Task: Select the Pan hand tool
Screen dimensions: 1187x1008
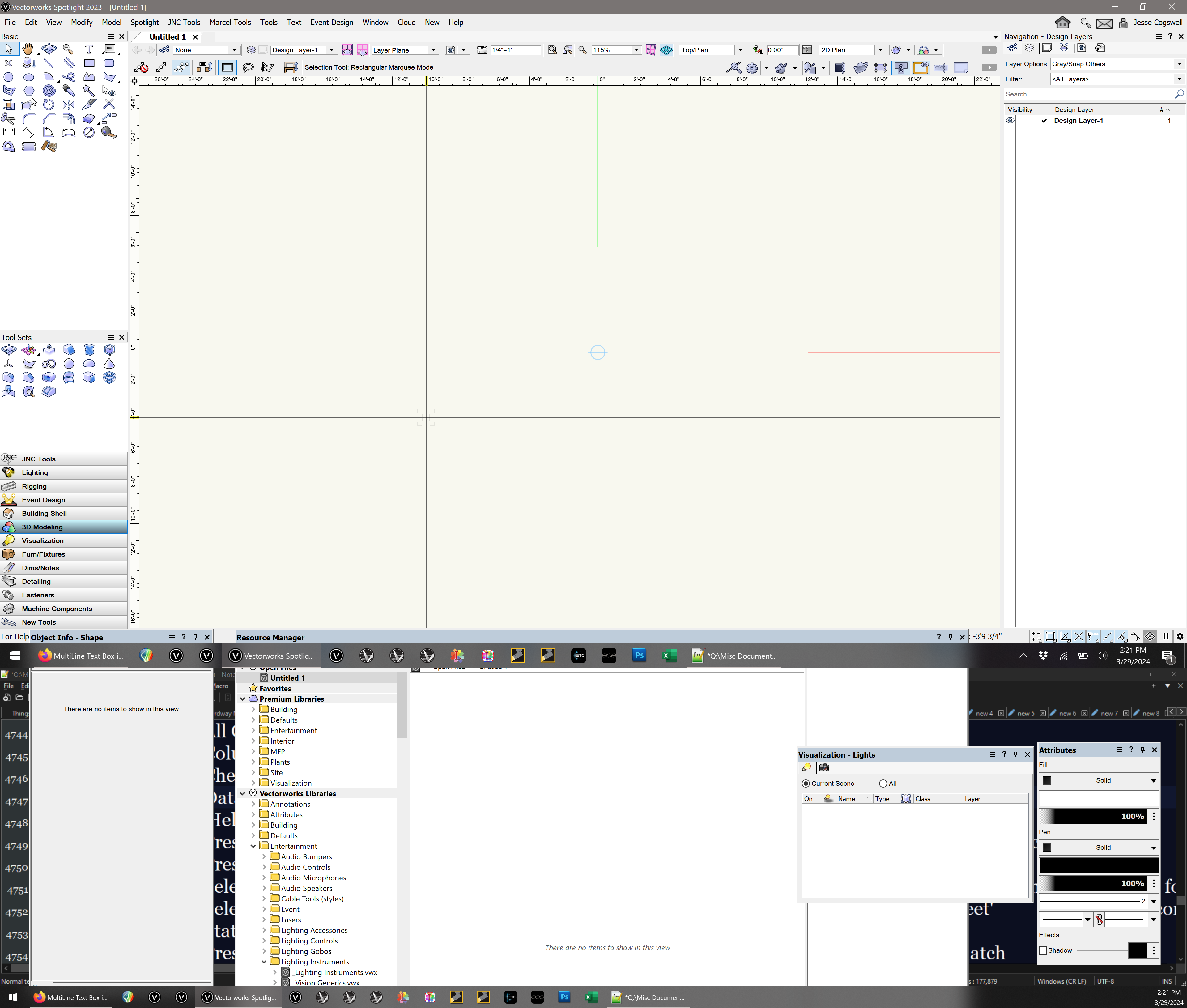Action: tap(28, 49)
